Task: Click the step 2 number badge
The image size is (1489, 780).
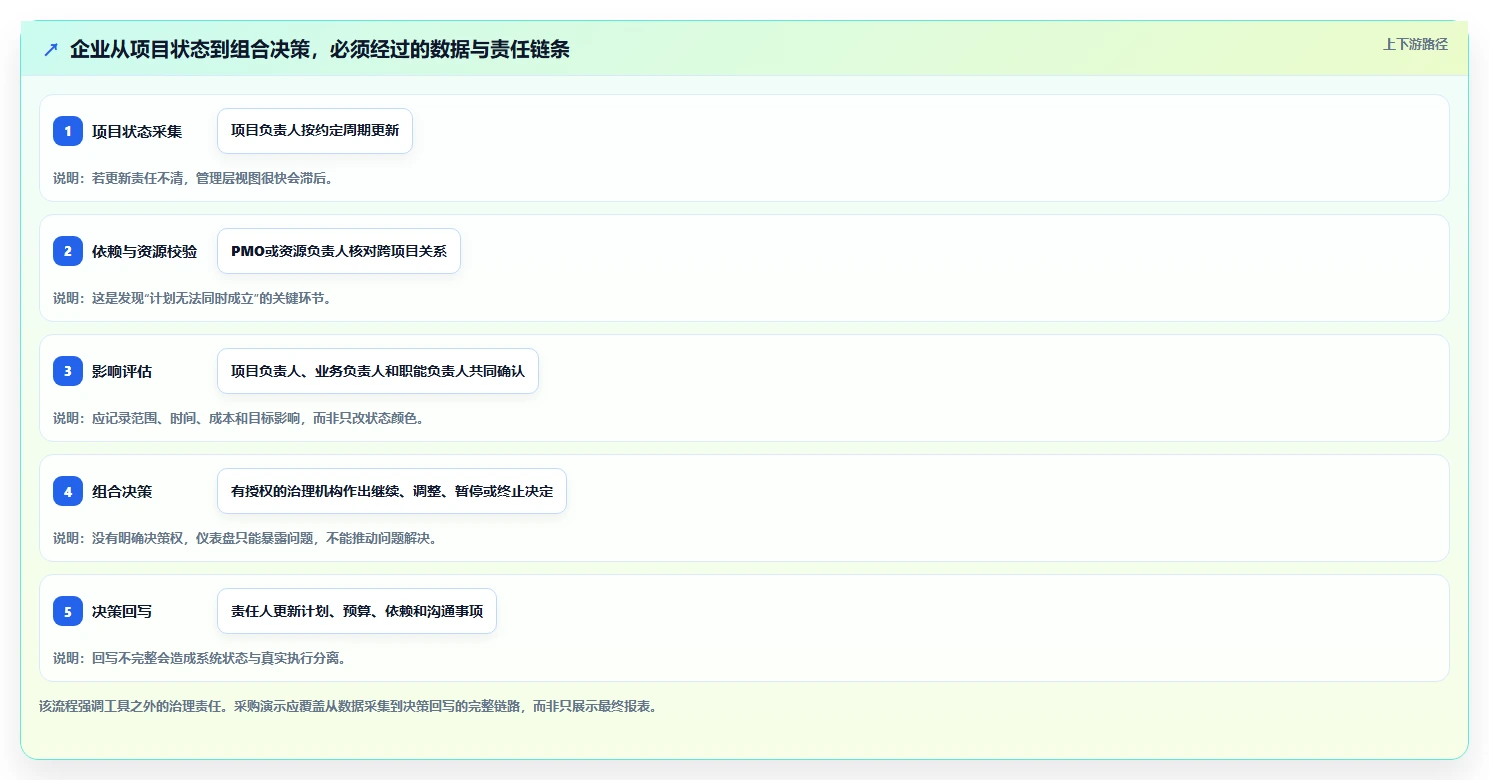Action: [x=68, y=251]
